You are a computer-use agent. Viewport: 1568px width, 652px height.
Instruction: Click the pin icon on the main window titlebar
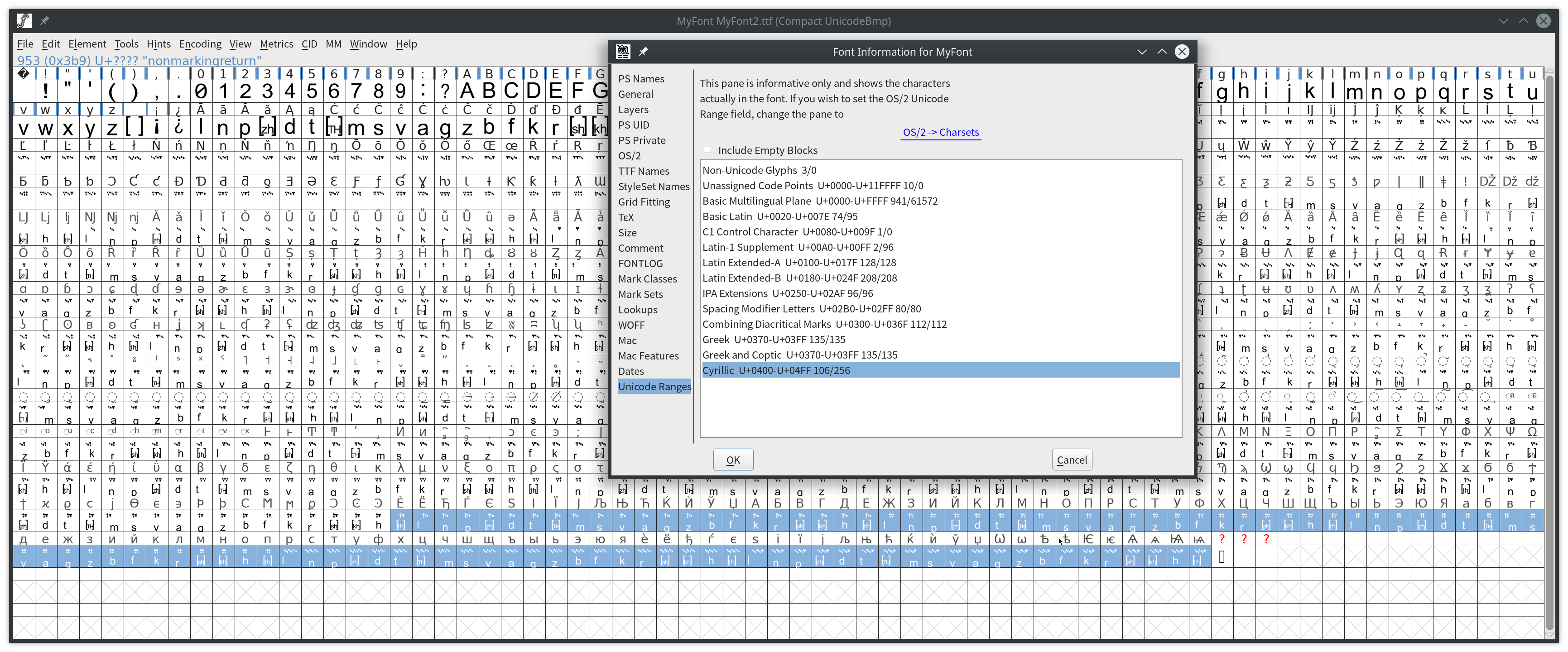point(44,20)
